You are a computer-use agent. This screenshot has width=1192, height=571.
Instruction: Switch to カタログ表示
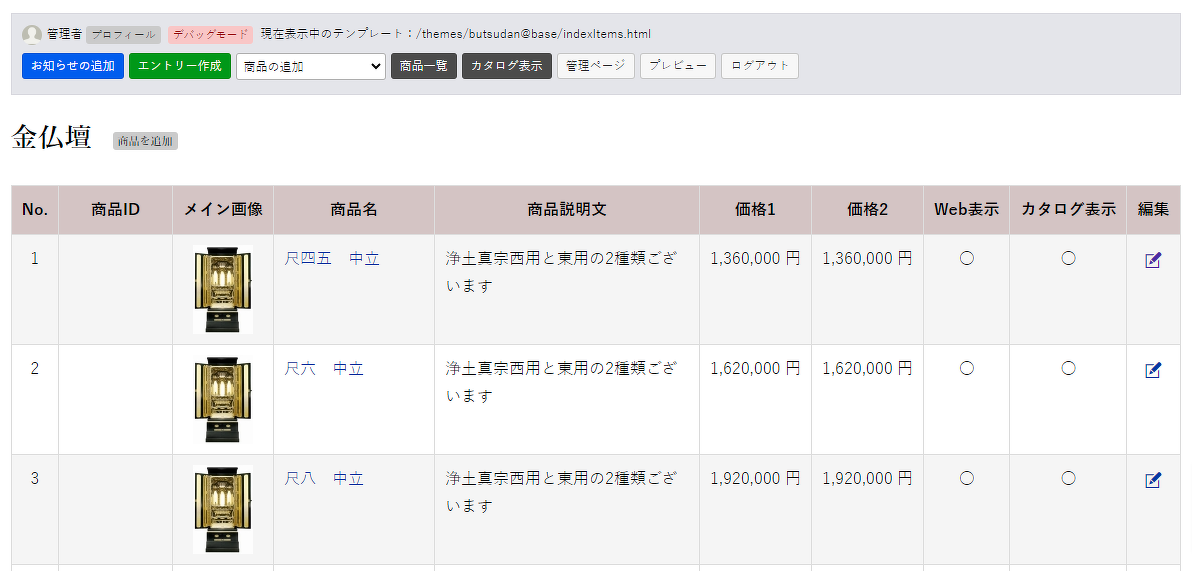coord(506,66)
